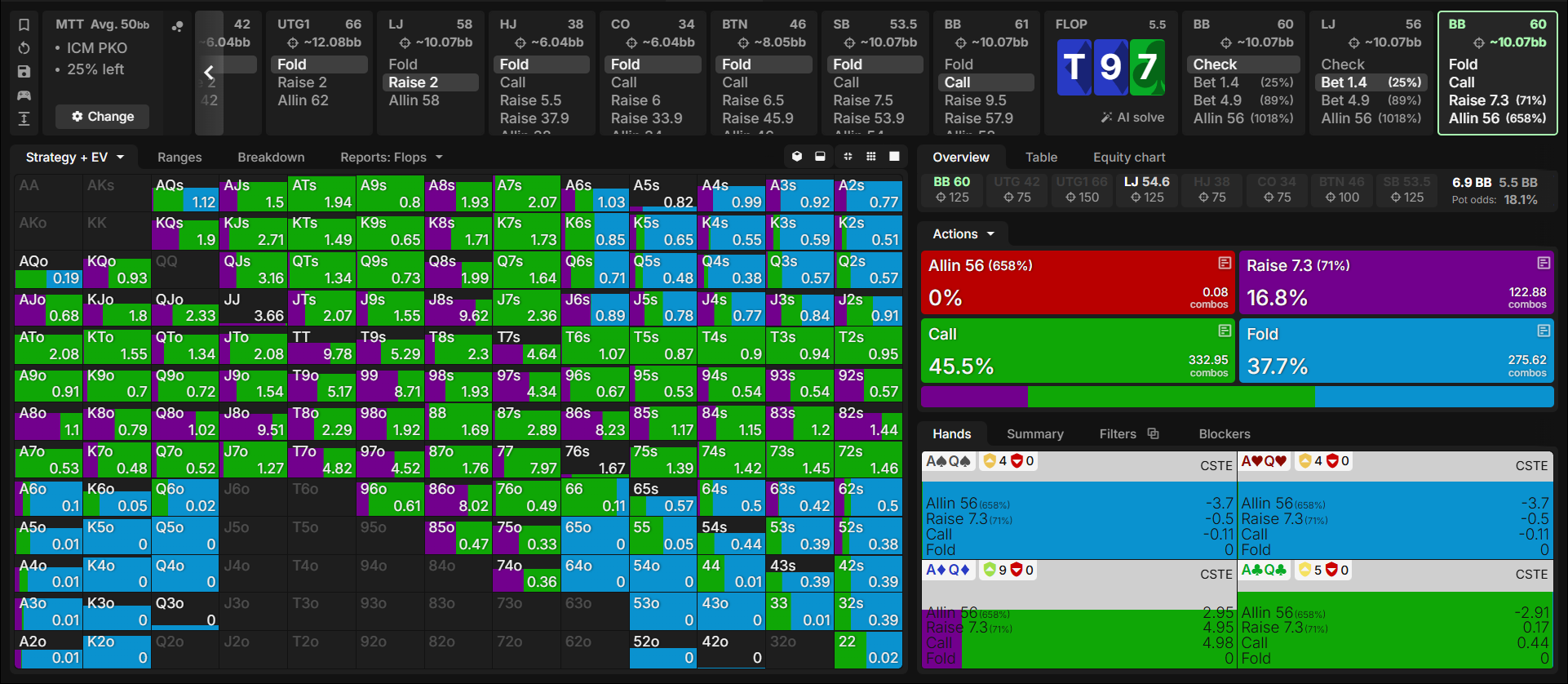Click the floppy disk save icon
1568x684 pixels.
24,72
